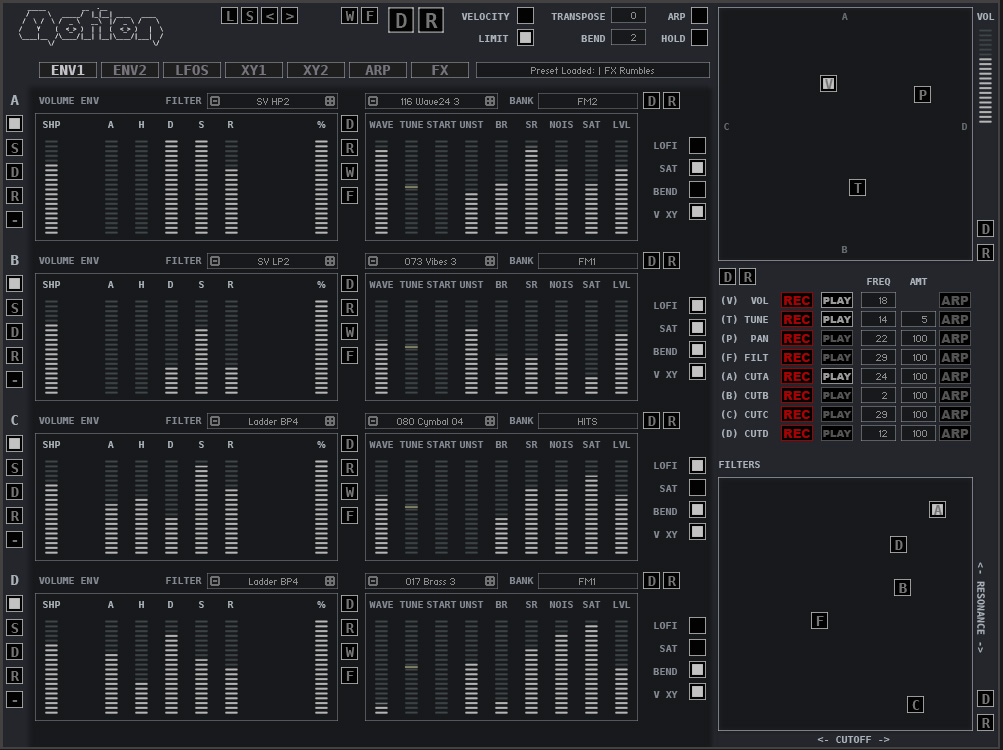Open the HITS bank selector
Image resolution: width=1003 pixels, height=750 pixels.
point(587,421)
